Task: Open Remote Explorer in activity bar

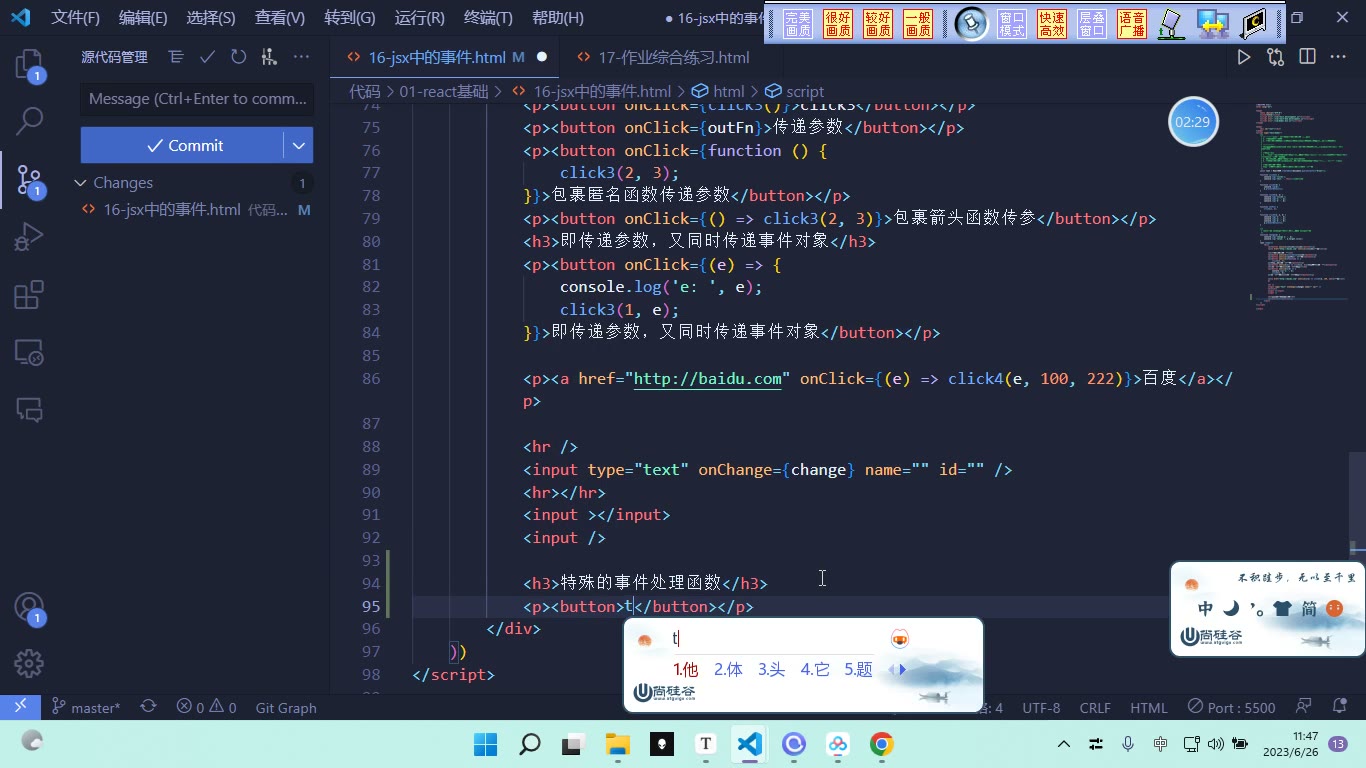Action: (29, 352)
